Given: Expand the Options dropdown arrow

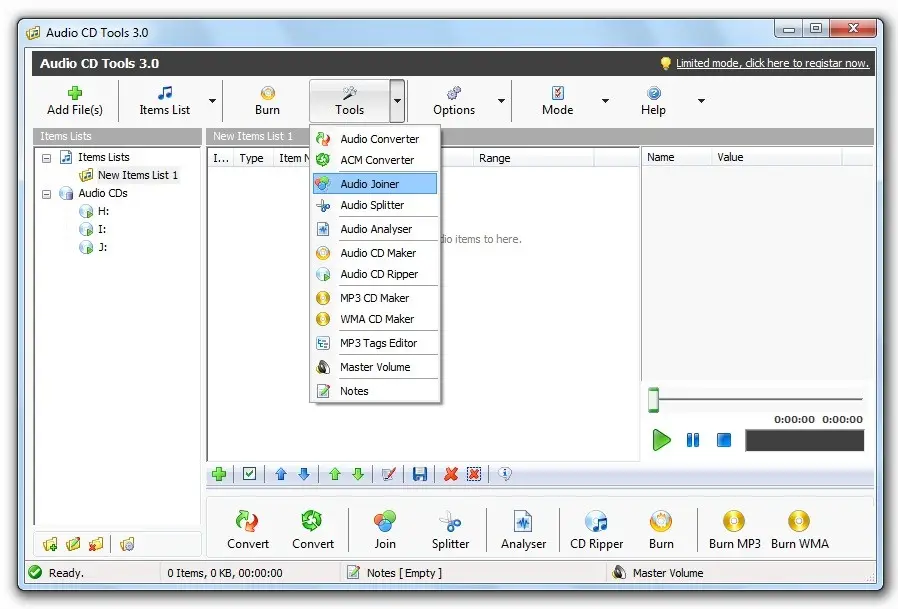Looking at the screenshot, I should click(502, 101).
